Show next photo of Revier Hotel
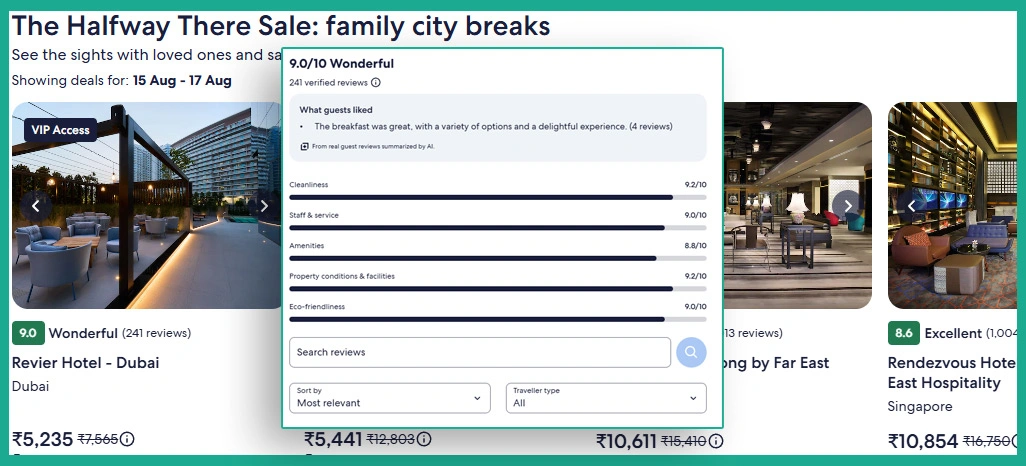 tap(264, 206)
